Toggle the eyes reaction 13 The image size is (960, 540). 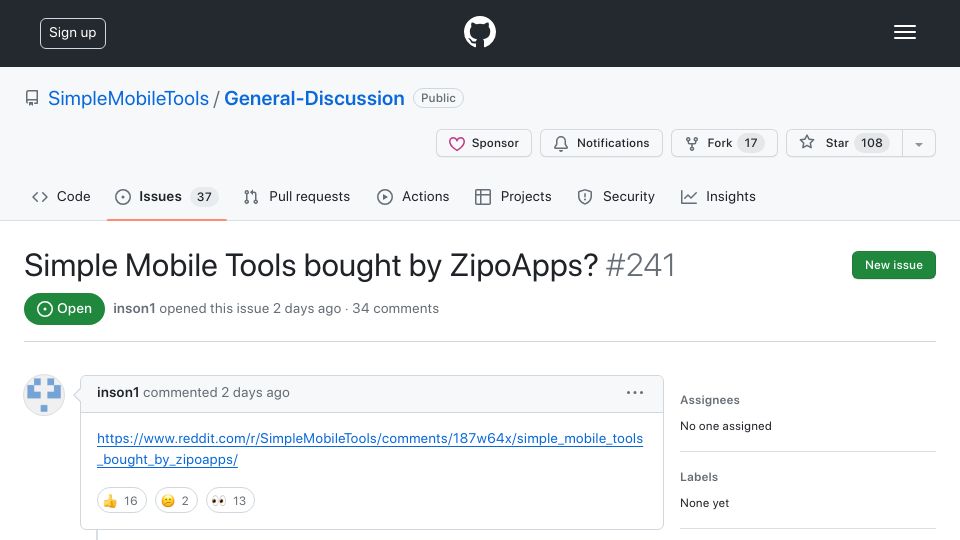(x=230, y=501)
